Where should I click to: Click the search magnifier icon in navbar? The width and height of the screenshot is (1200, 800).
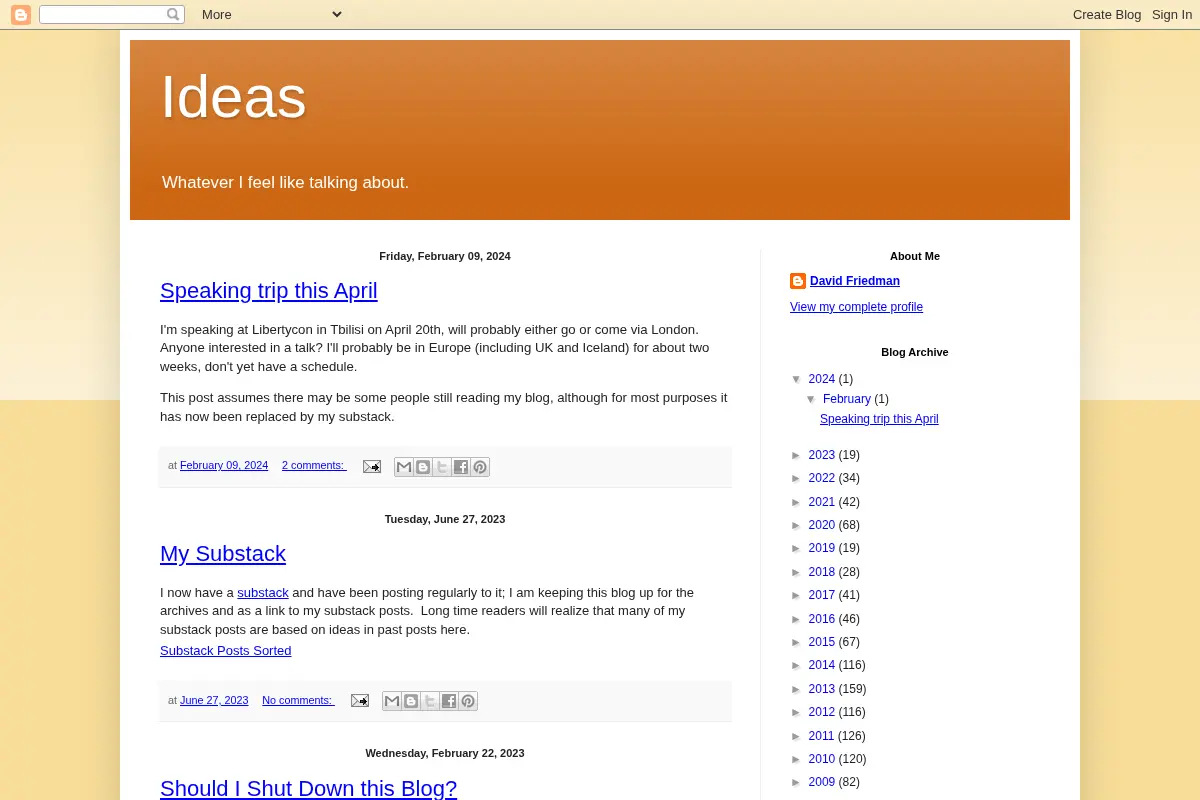pyautogui.click(x=173, y=14)
